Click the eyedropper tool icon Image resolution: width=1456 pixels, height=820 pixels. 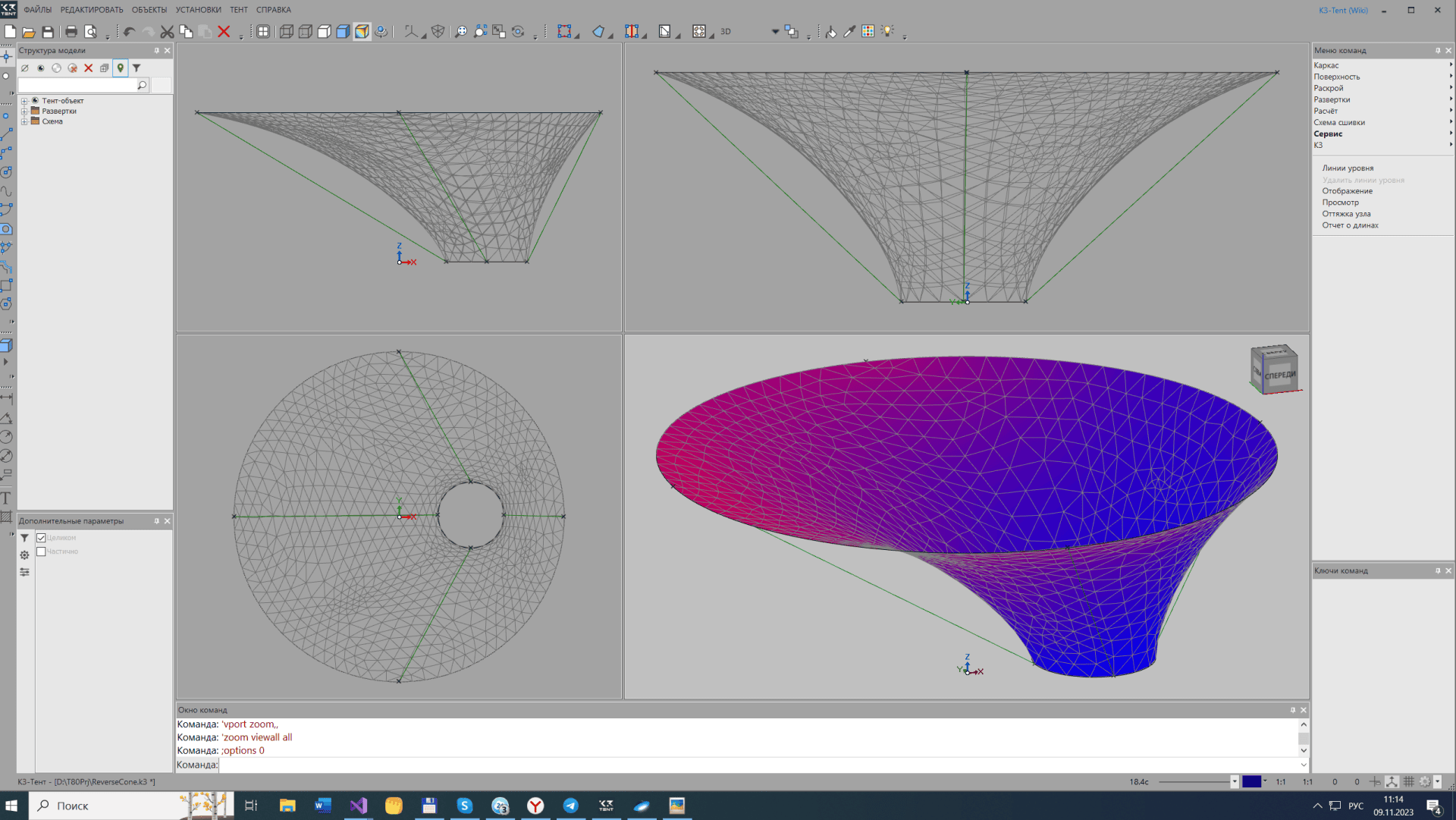pyautogui.click(x=849, y=32)
